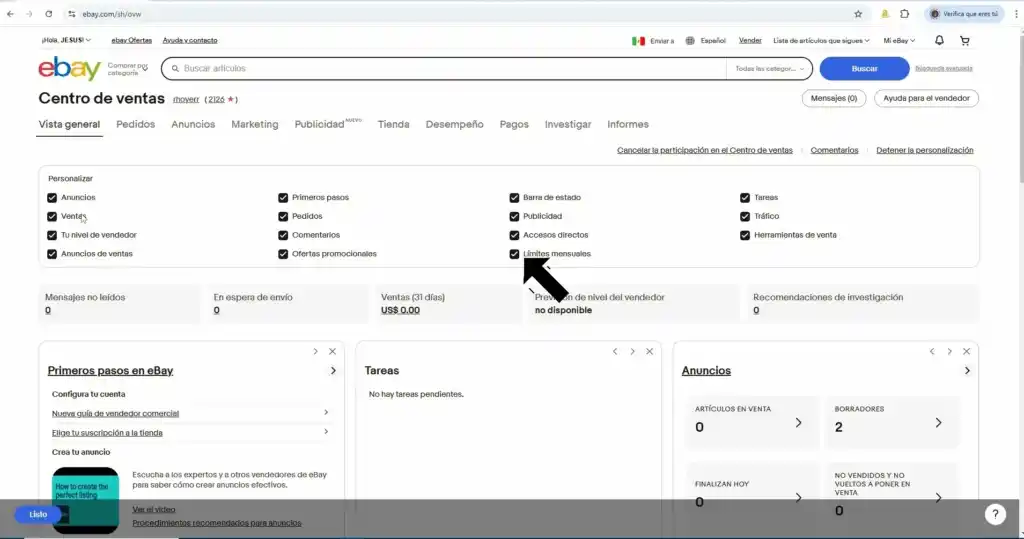
Task: Click the Ver el video link
Action: tap(153, 510)
